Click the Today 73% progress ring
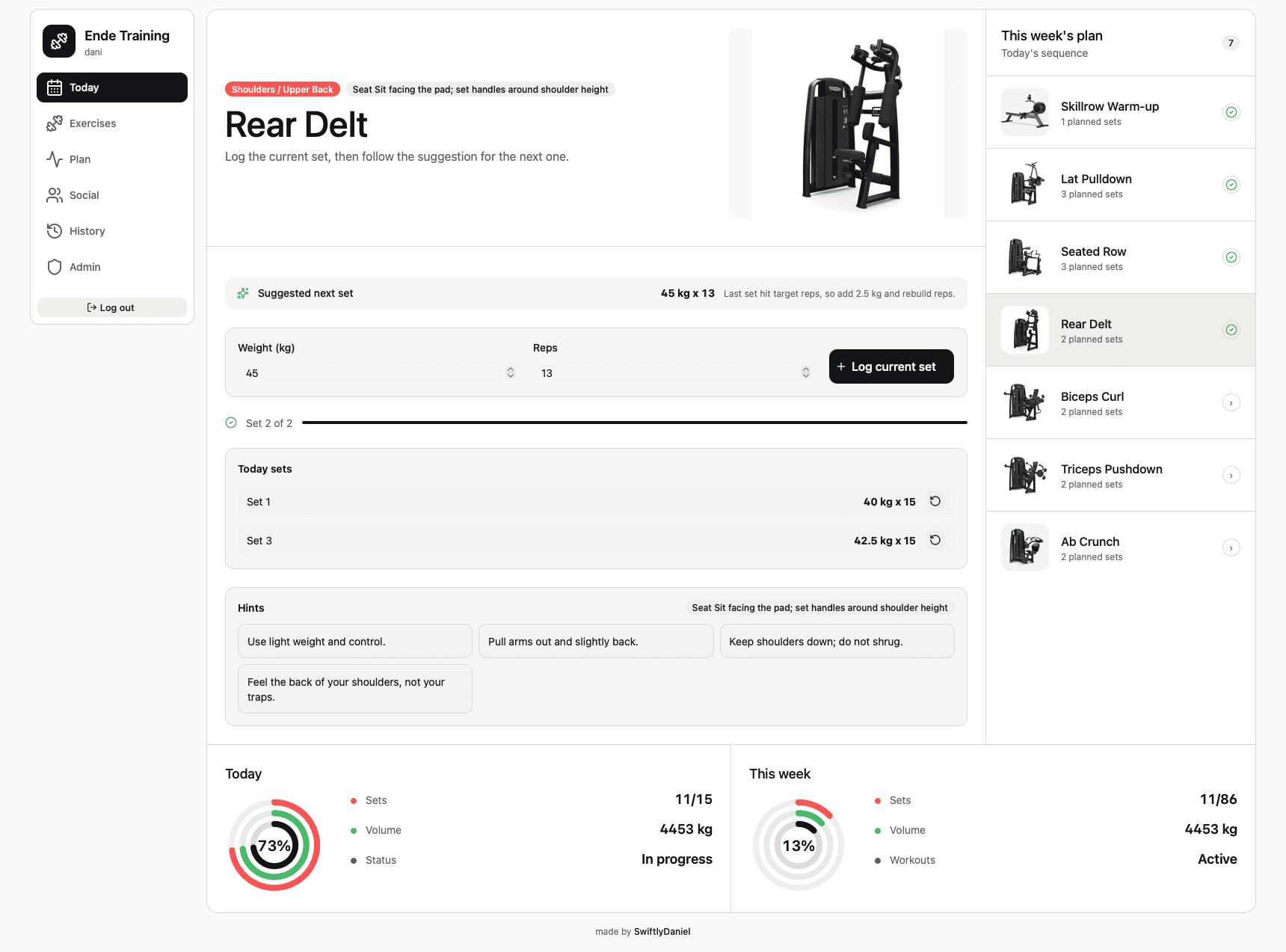 pos(274,845)
